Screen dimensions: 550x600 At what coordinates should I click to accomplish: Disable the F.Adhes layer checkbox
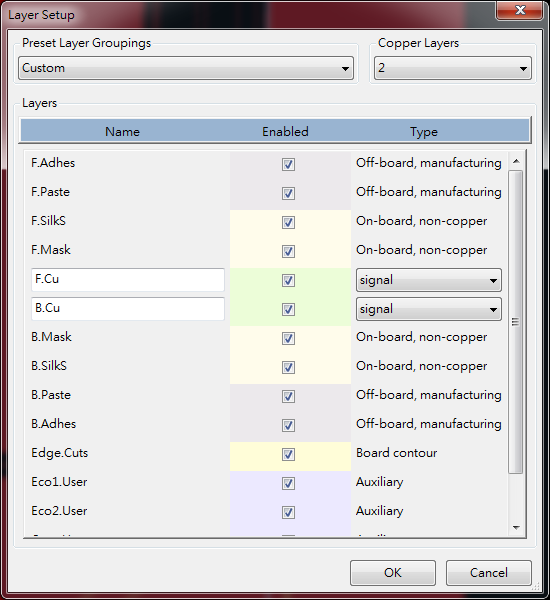point(288,164)
